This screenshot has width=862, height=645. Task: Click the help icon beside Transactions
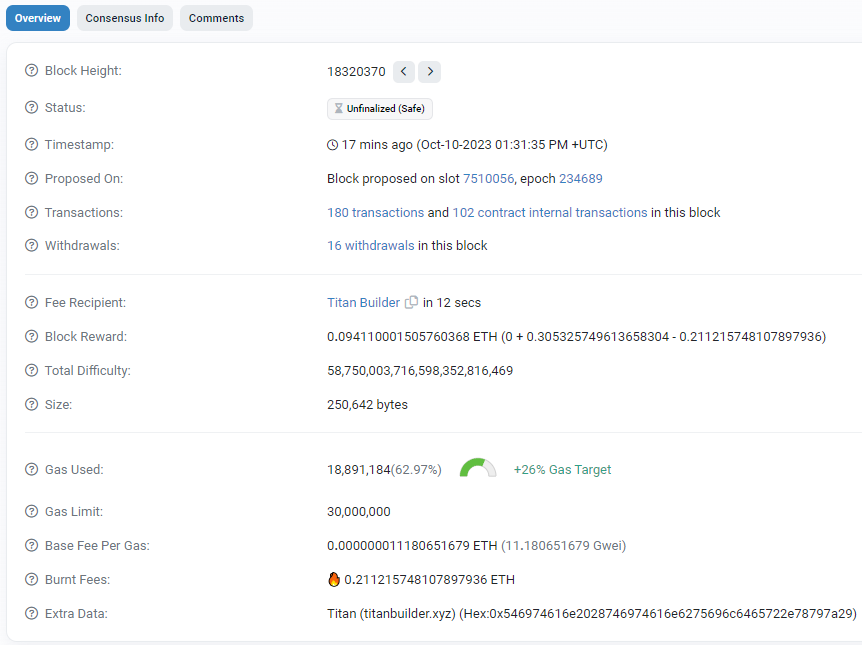(32, 212)
